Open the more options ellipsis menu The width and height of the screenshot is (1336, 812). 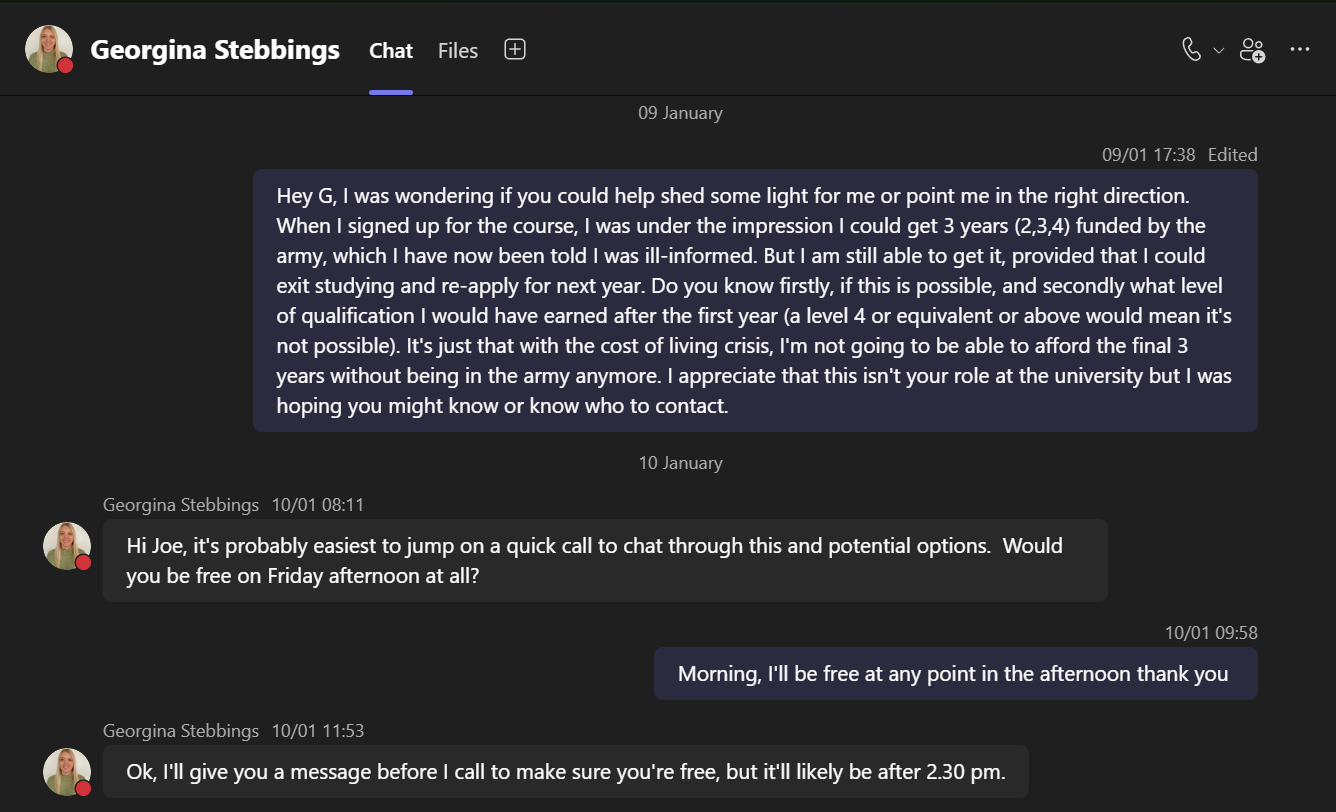[x=1300, y=49]
